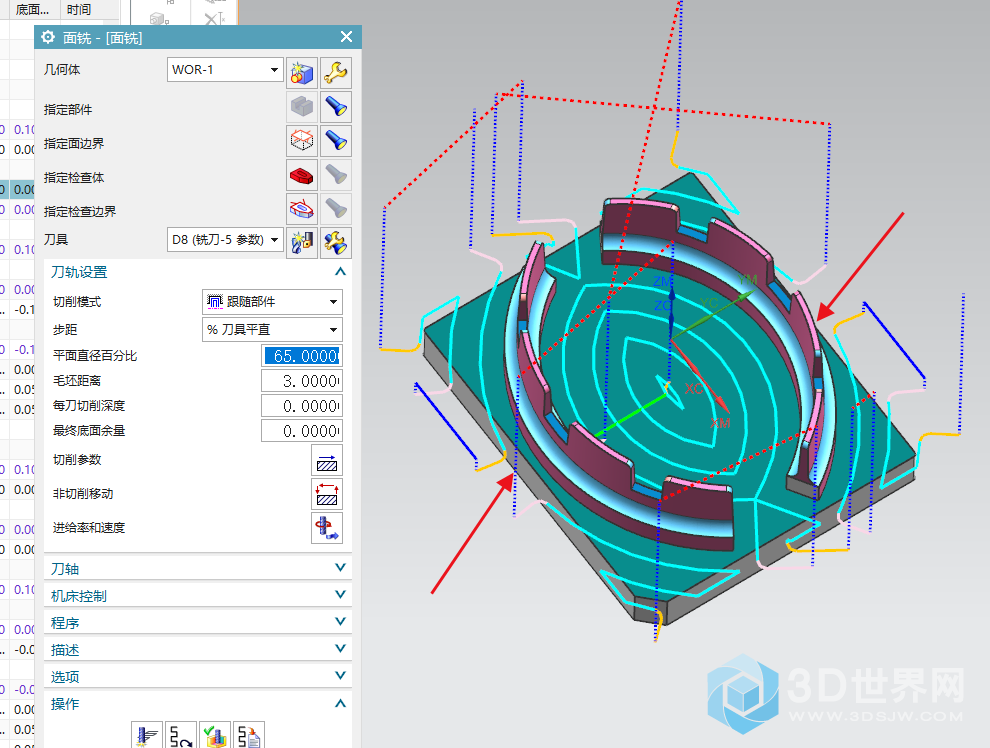Expand the 刀轴 section
Viewport: 990px width, 748px height.
[340, 568]
